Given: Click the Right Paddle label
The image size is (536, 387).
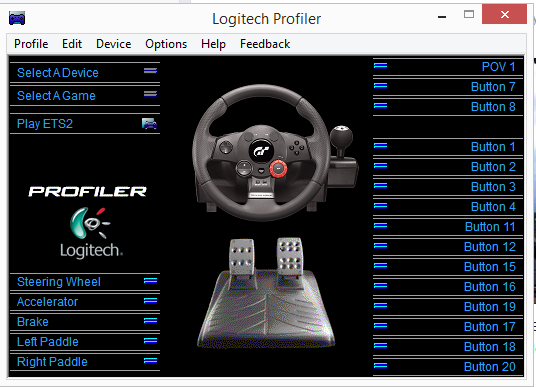Looking at the screenshot, I should (x=52, y=362).
